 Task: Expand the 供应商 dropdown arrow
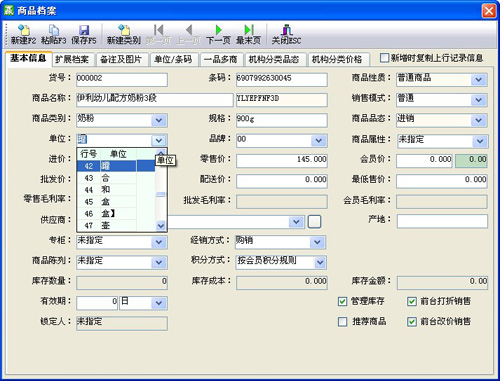coord(296,222)
